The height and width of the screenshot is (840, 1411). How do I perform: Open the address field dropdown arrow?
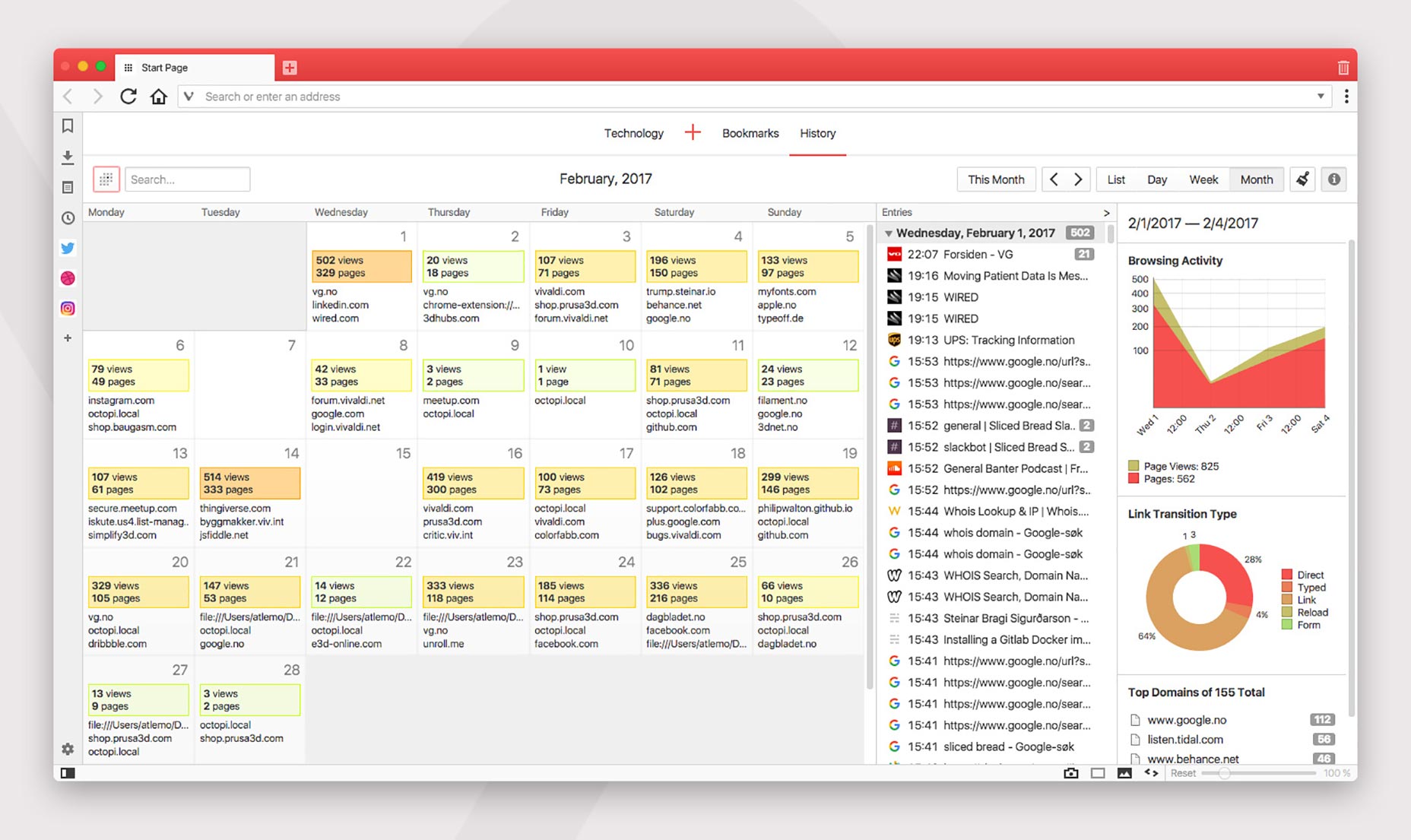tap(1321, 97)
